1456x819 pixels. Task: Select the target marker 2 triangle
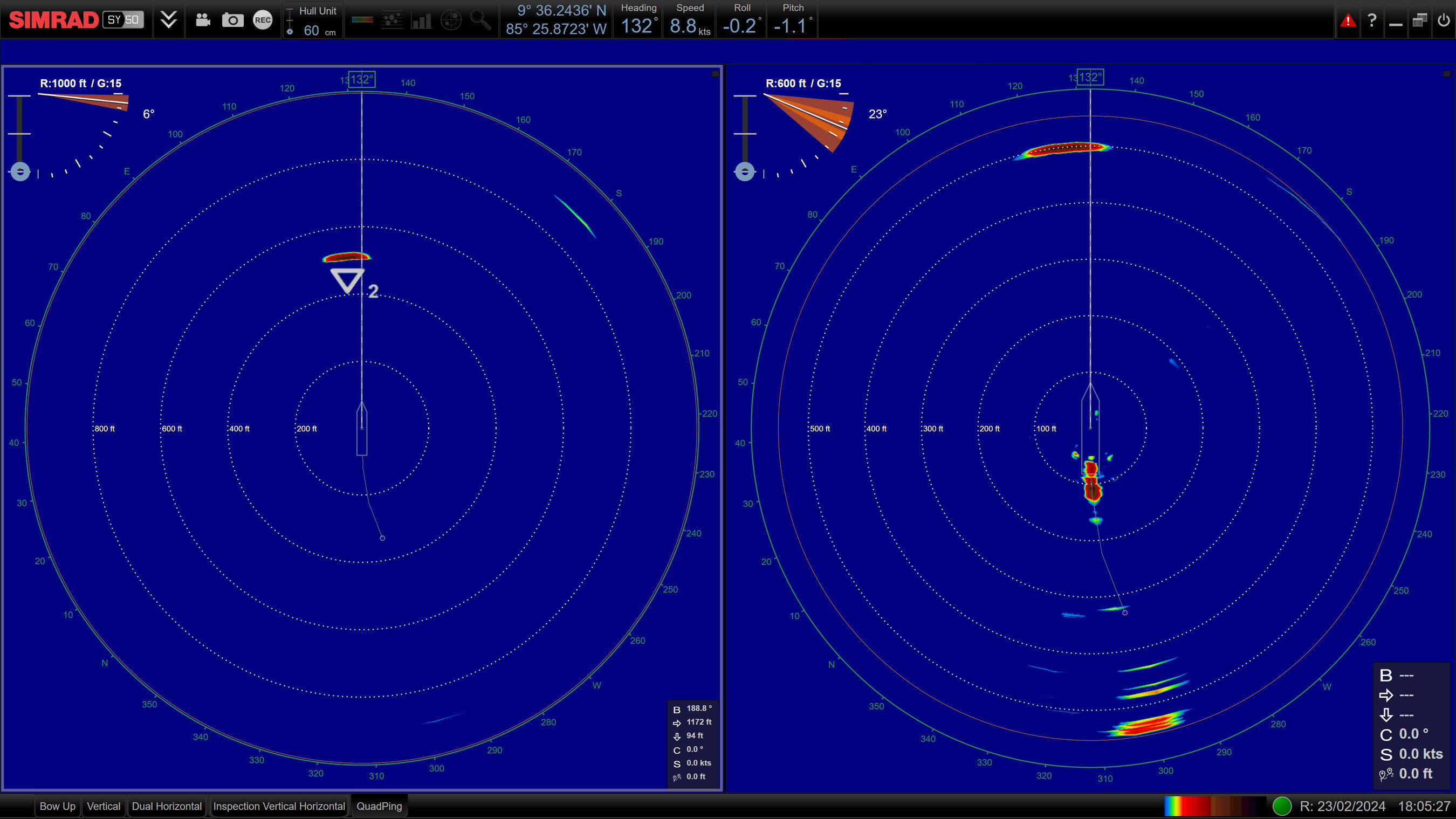347,279
